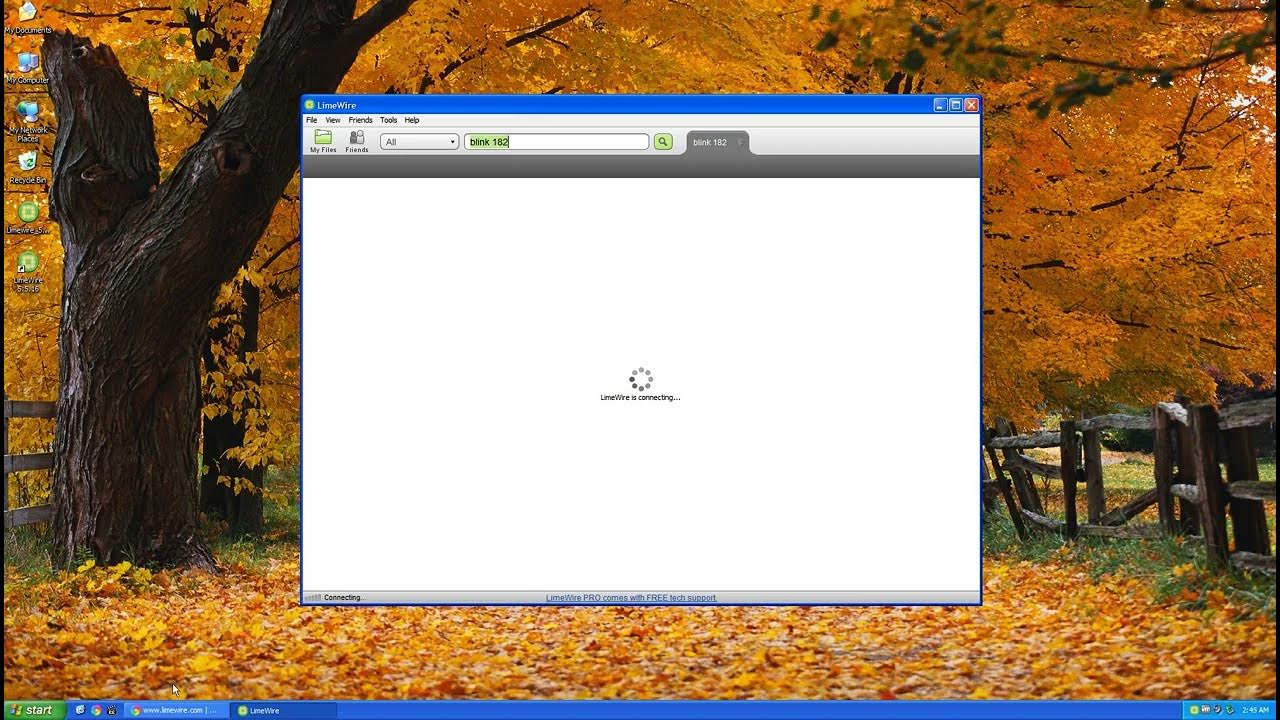
Task: Click the LimeWire title bar logo icon
Action: tap(310, 105)
